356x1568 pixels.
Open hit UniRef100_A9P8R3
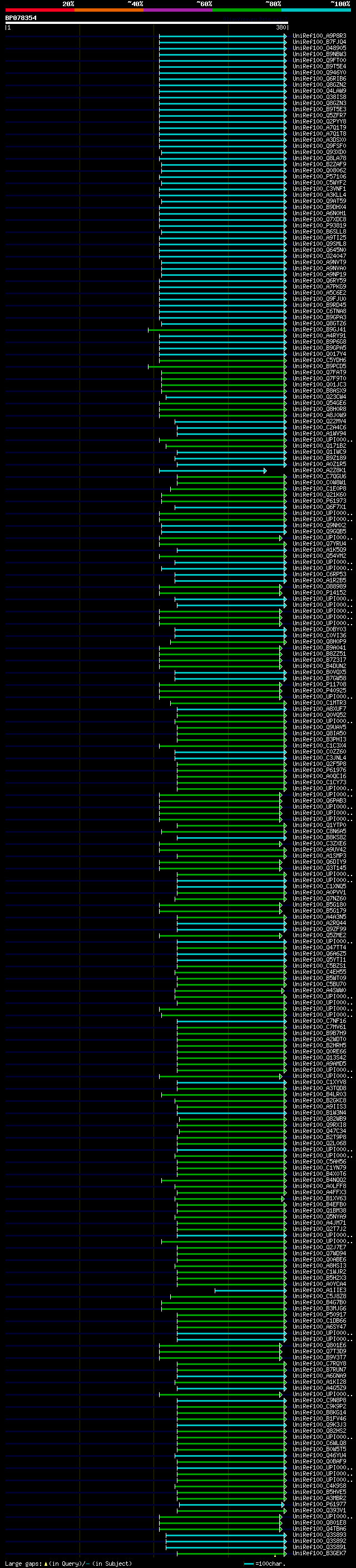[319, 36]
